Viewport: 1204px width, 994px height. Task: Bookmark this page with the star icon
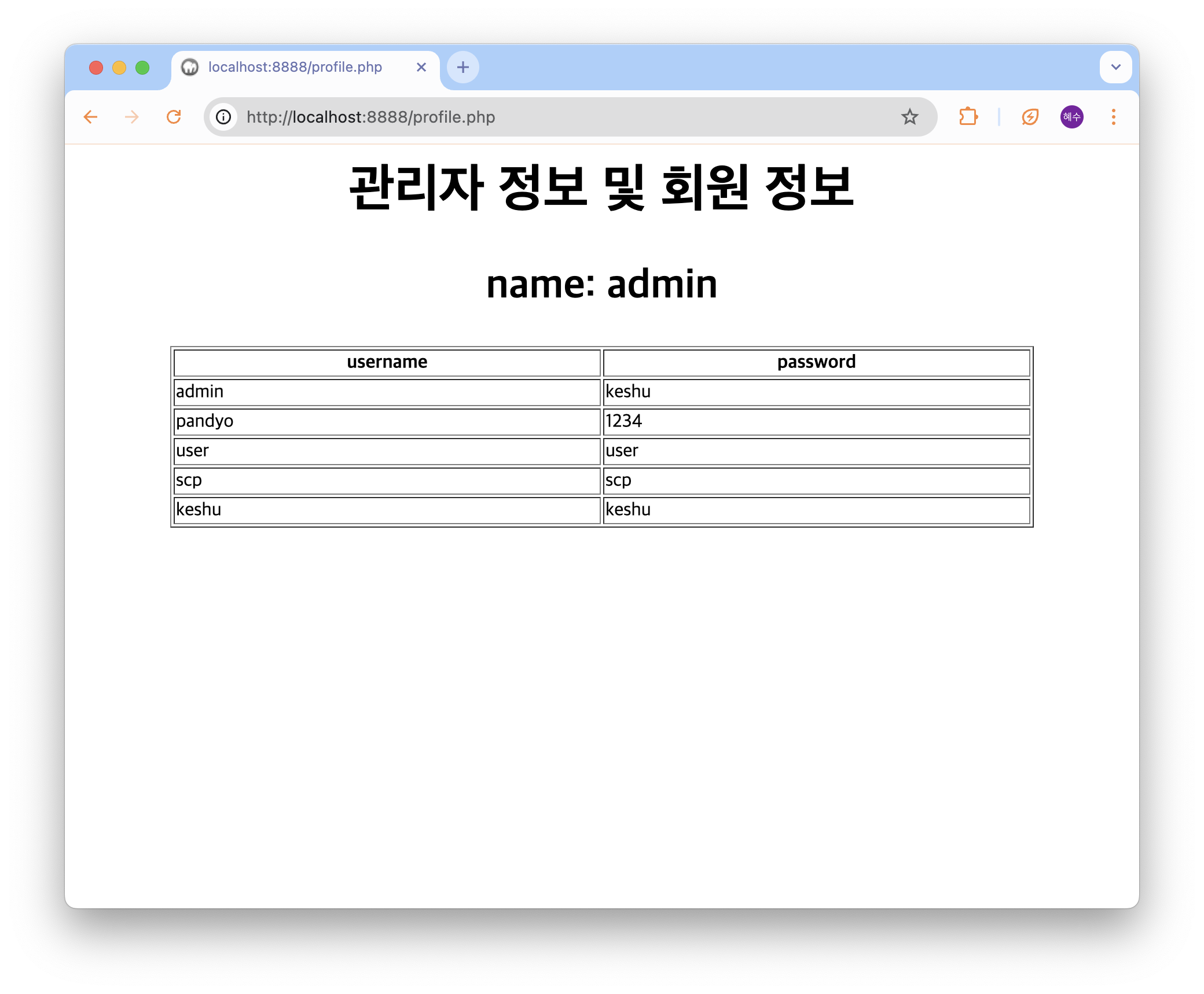coord(909,117)
